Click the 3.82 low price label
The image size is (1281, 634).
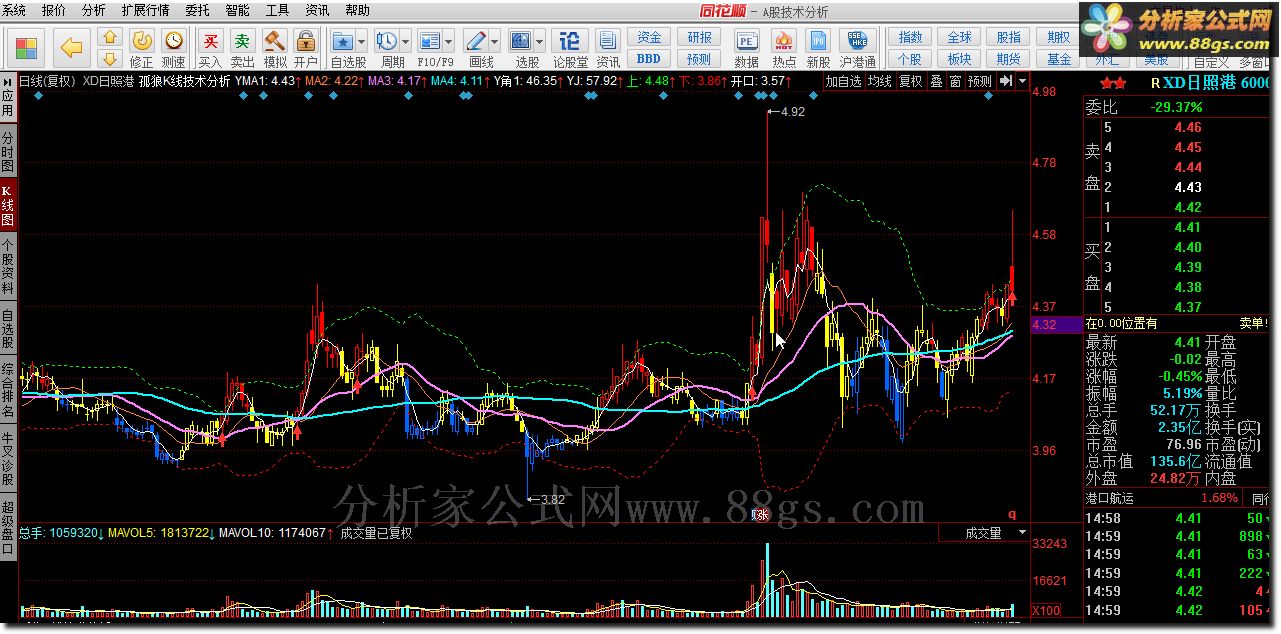point(552,499)
